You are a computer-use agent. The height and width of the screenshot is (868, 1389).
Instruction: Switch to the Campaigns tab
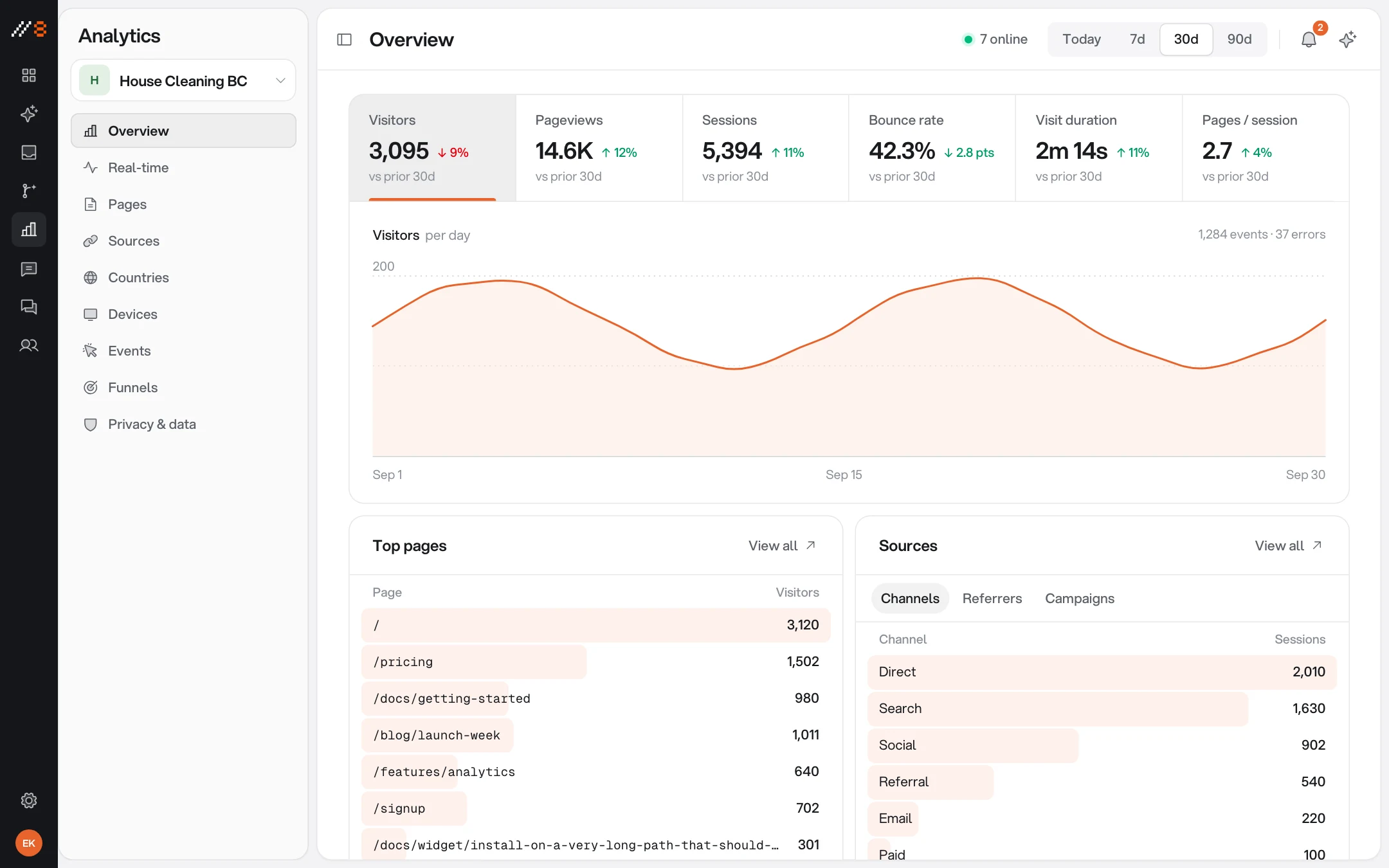1080,598
